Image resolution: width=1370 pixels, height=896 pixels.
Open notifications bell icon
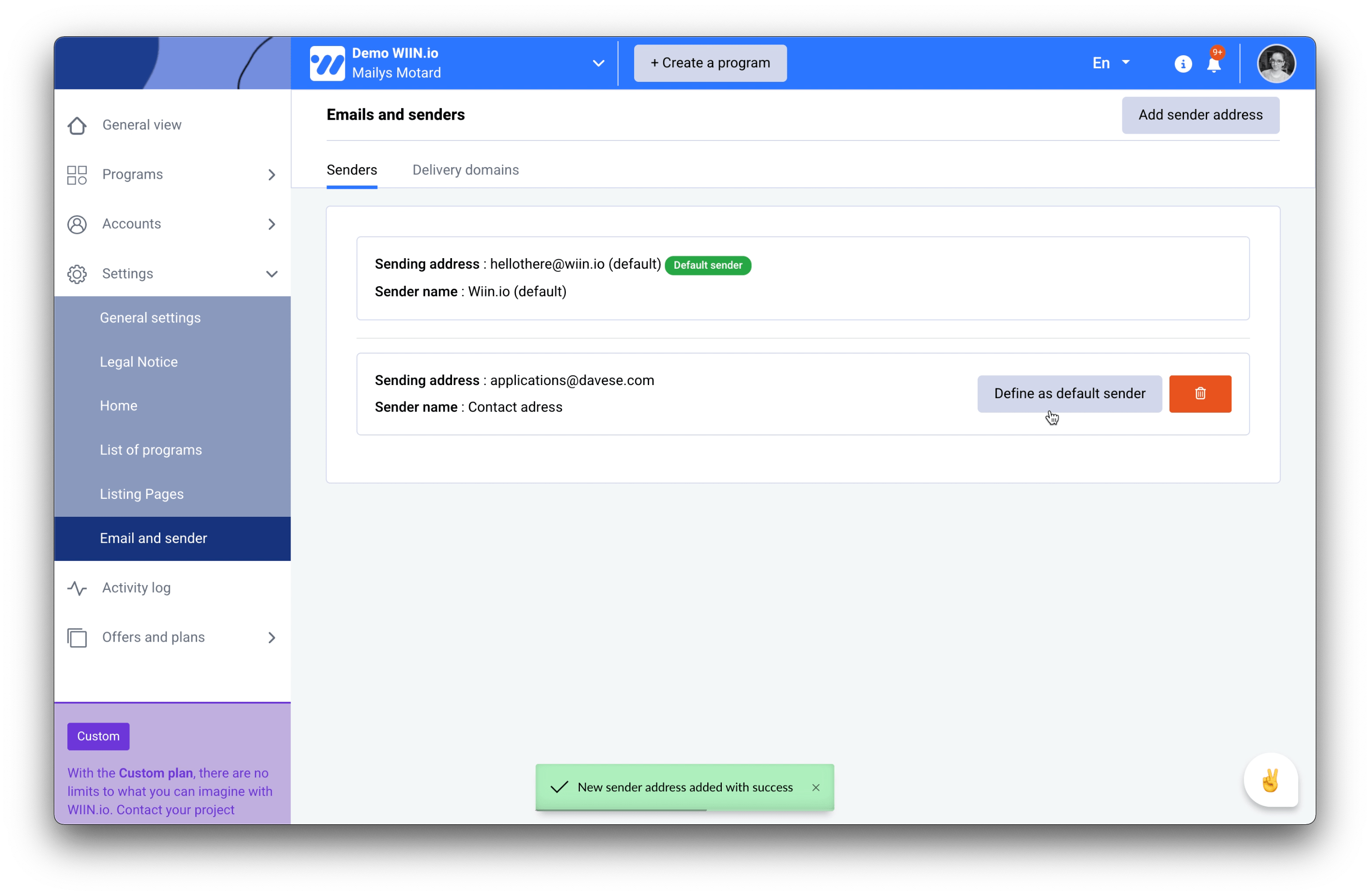(1214, 64)
